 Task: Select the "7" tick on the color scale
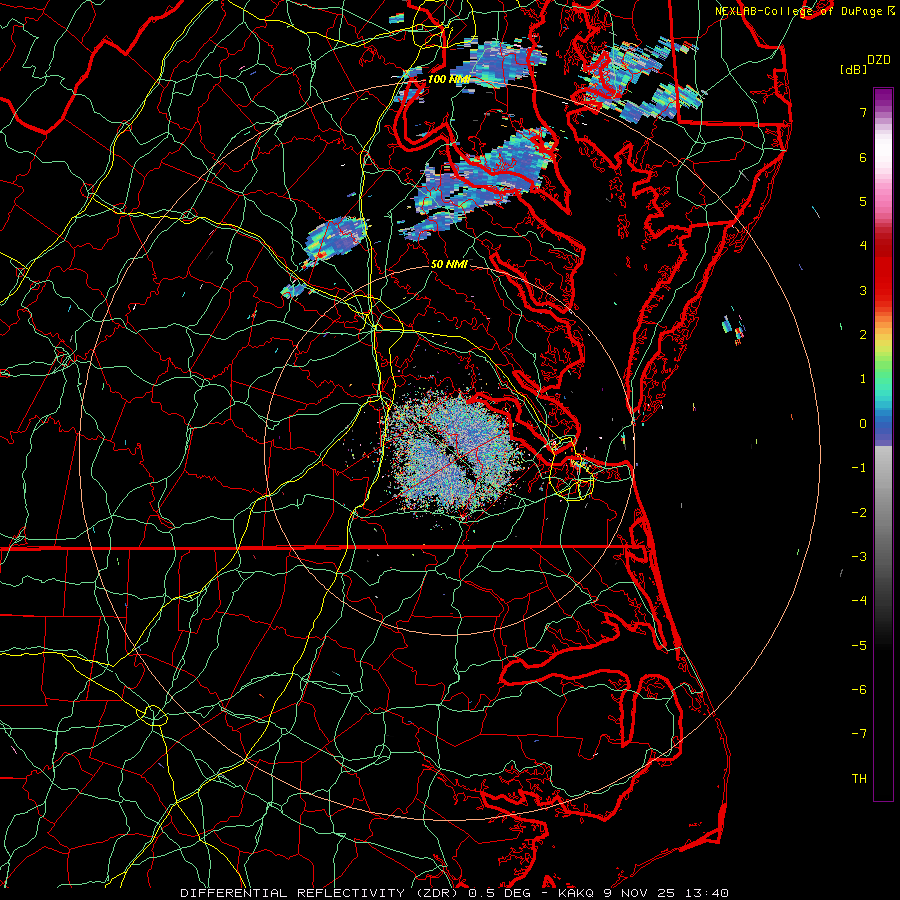coord(863,112)
